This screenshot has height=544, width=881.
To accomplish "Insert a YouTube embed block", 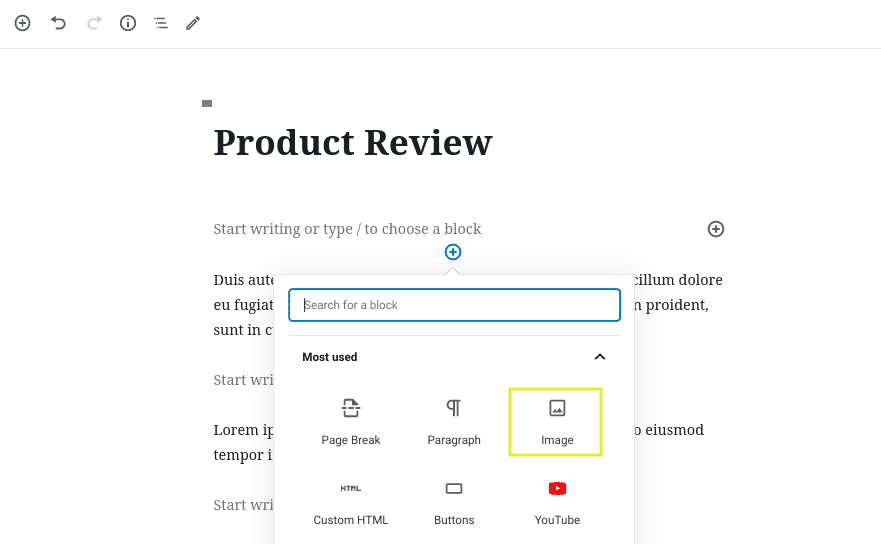I will click(x=557, y=502).
